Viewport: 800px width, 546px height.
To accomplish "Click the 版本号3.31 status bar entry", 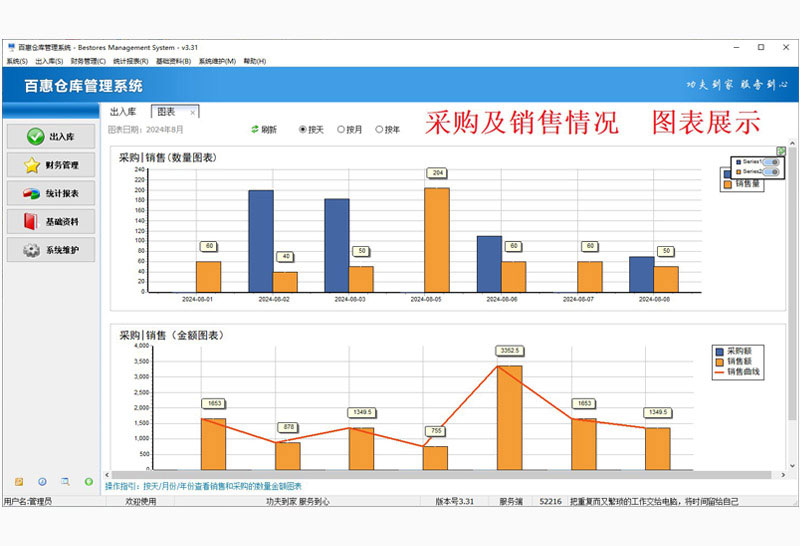I will (455, 502).
